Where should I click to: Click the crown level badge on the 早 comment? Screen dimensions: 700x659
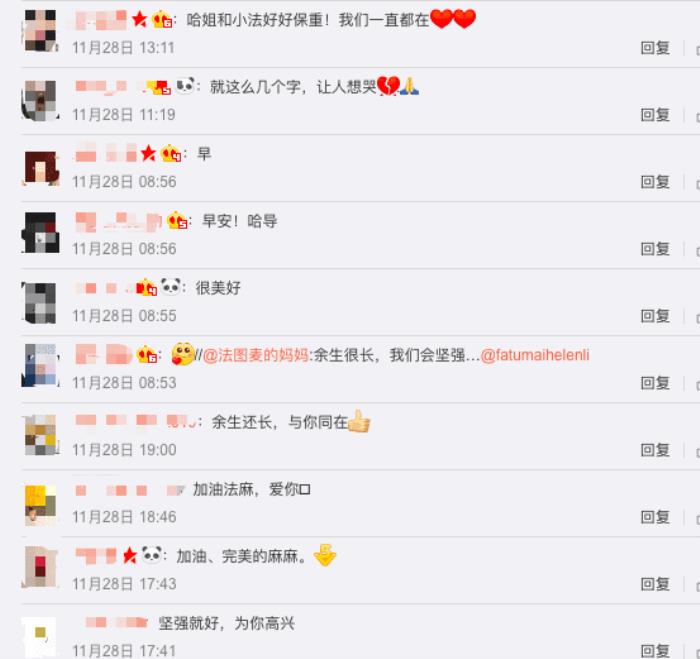[171, 153]
